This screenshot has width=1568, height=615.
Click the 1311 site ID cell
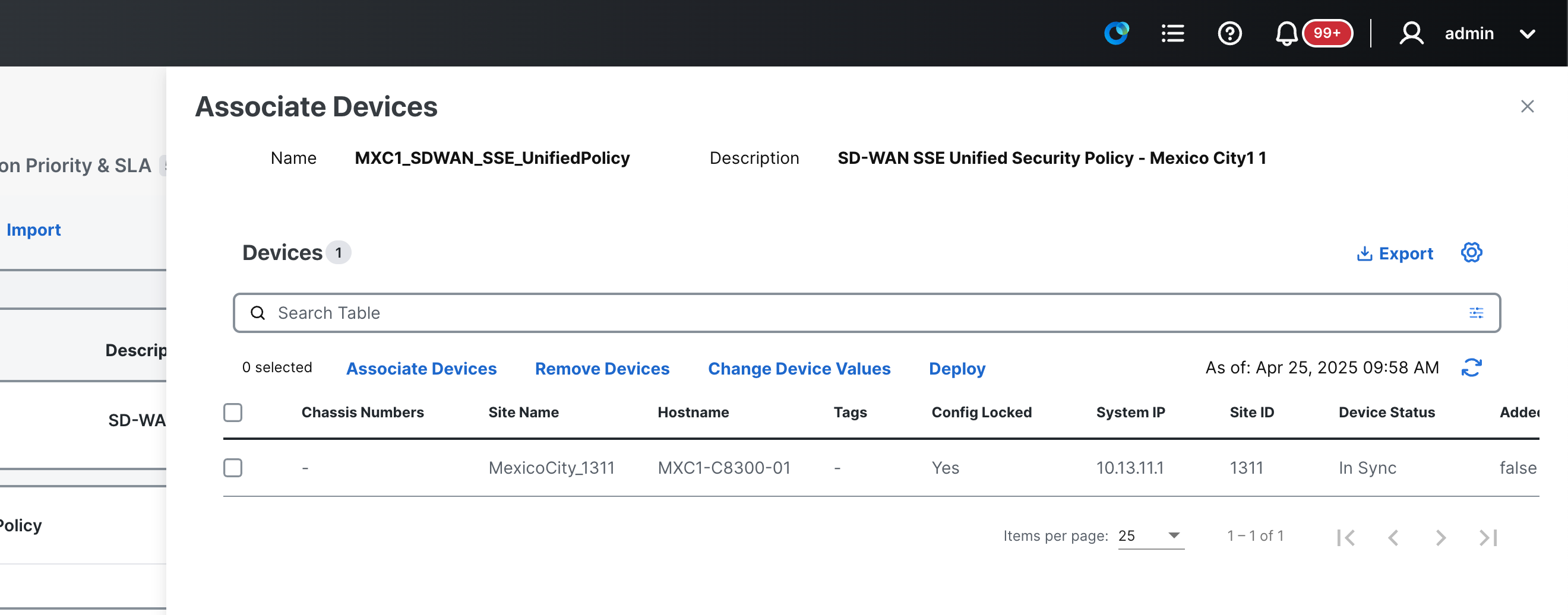click(x=1245, y=467)
